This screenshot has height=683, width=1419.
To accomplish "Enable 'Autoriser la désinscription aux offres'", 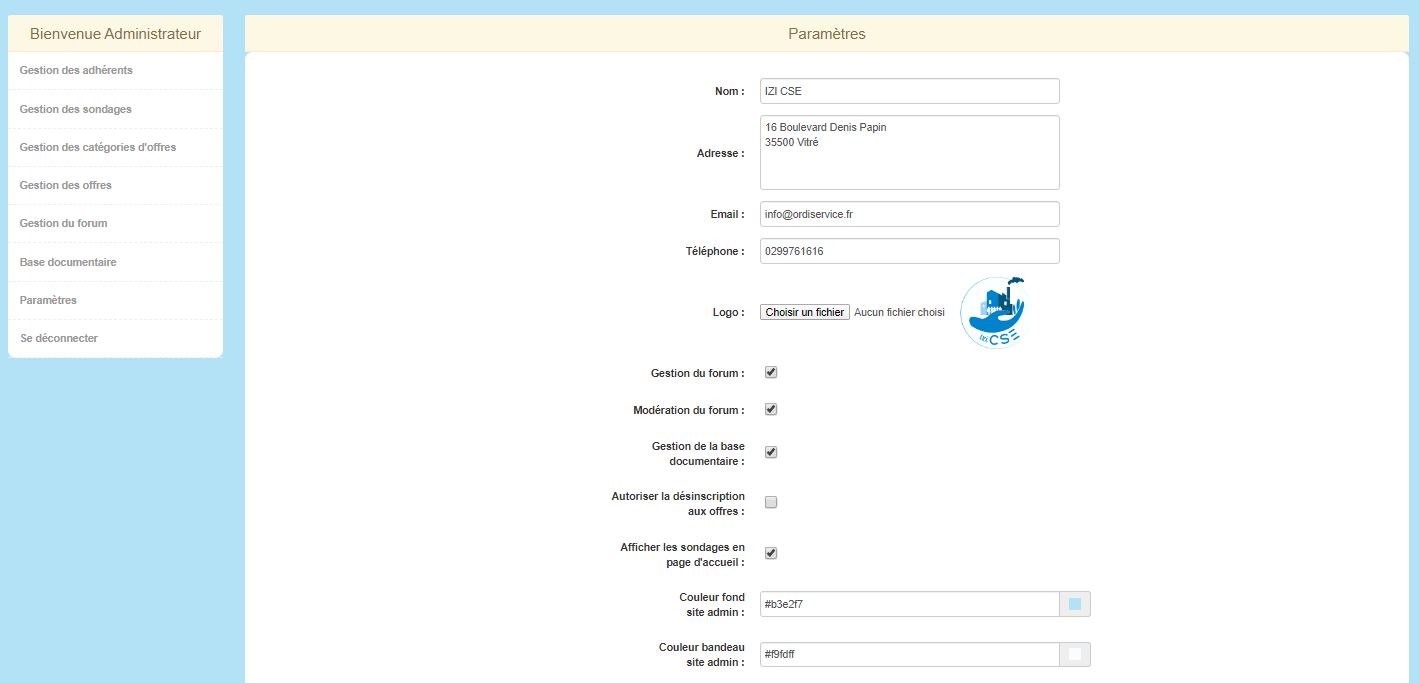I will pyautogui.click(x=771, y=502).
